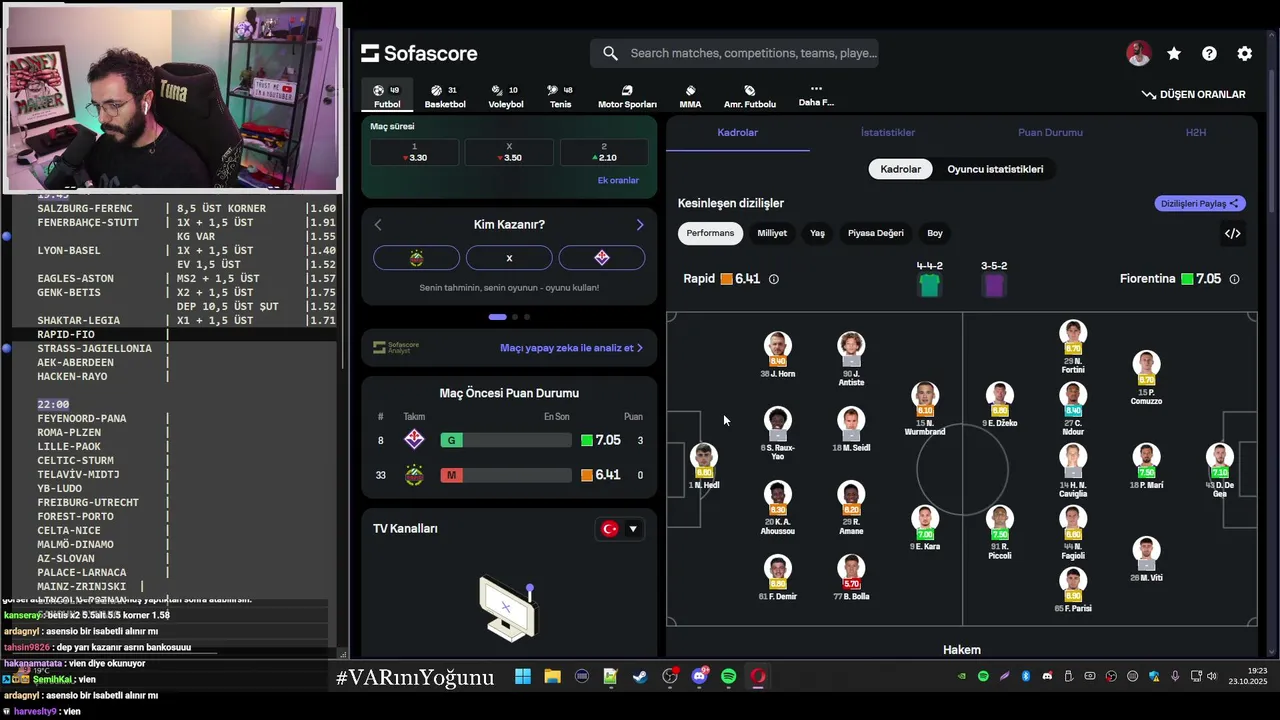This screenshot has width=1280, height=720.
Task: Open the user profile avatar
Action: pyautogui.click(x=1138, y=54)
